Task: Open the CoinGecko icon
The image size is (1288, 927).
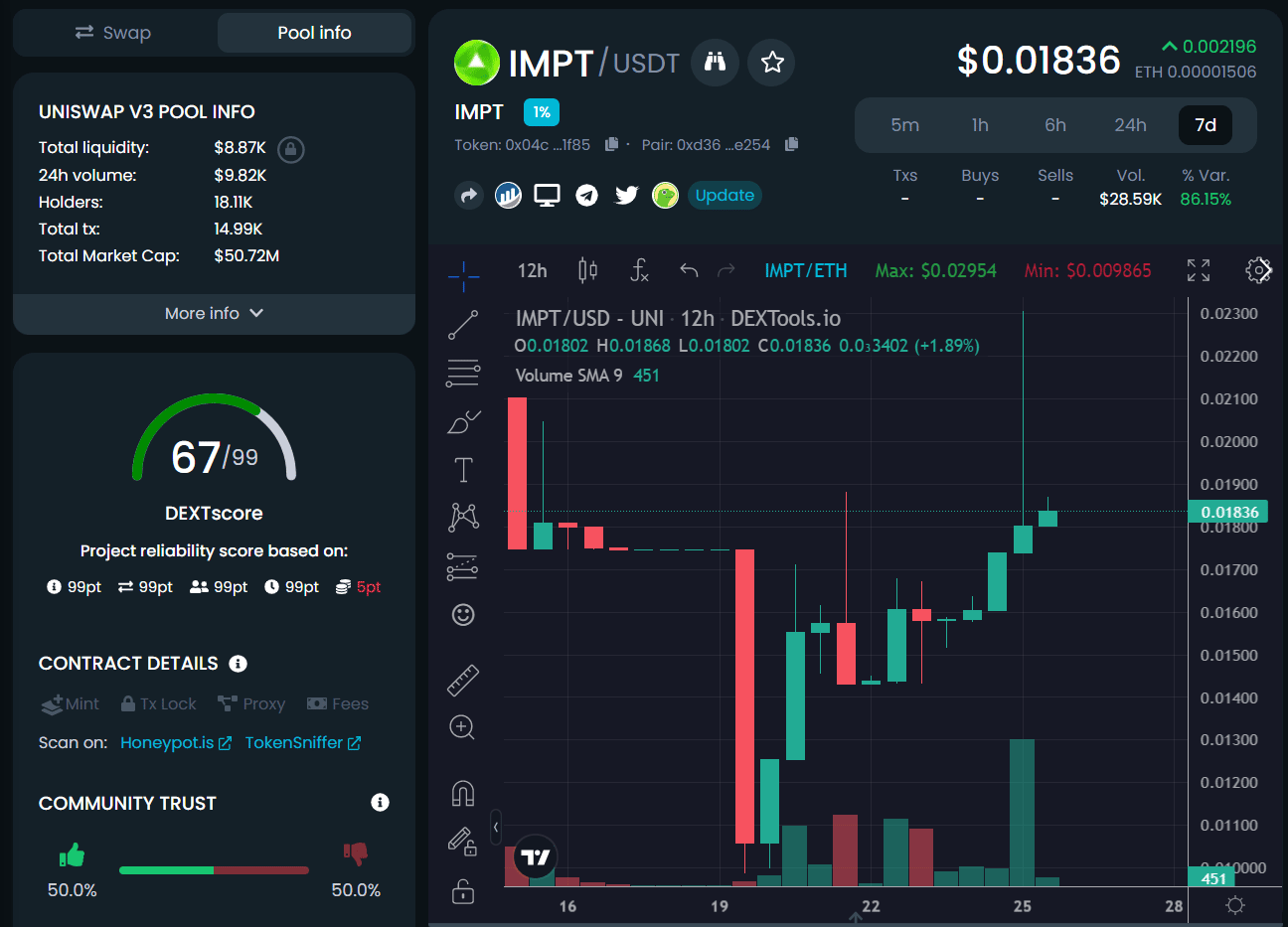Action: point(665,195)
